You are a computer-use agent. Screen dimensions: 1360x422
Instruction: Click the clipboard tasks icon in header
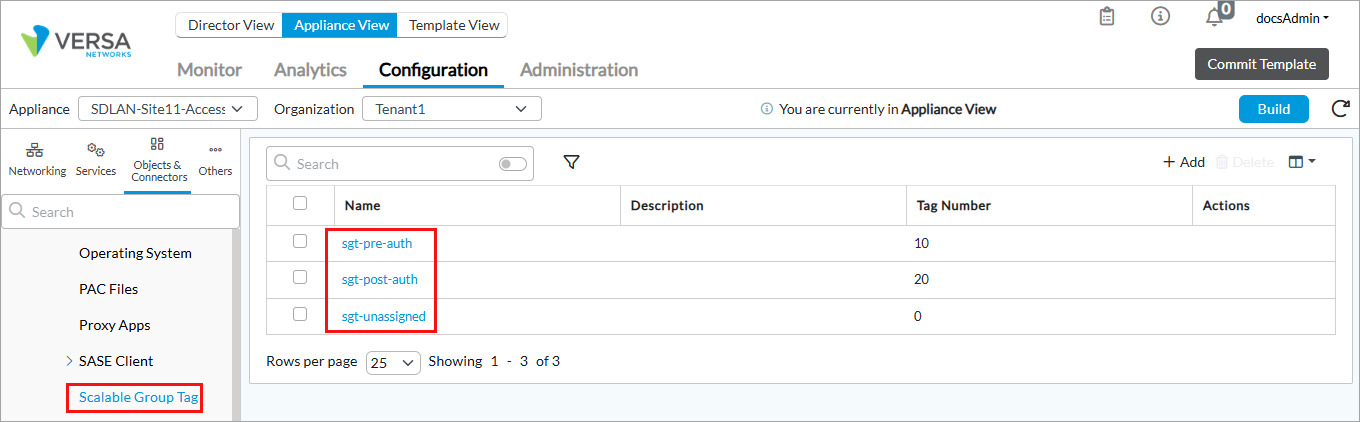pos(1107,17)
